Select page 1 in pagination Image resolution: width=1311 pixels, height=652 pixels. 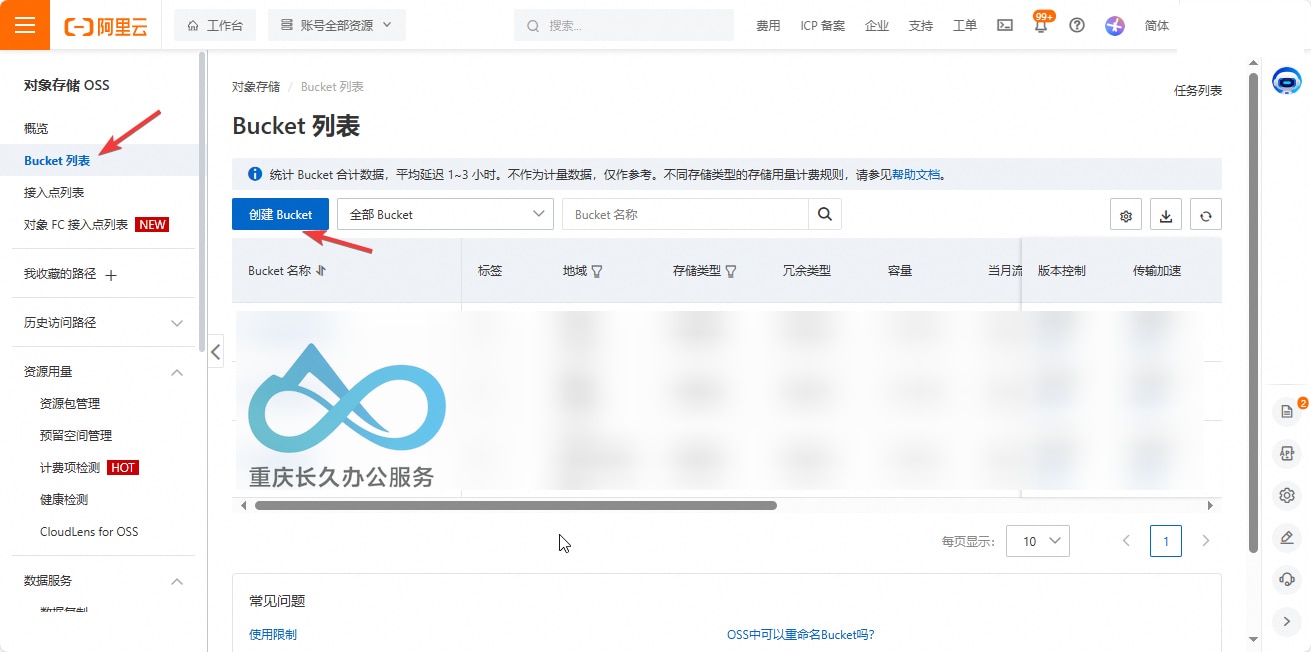coord(1166,541)
